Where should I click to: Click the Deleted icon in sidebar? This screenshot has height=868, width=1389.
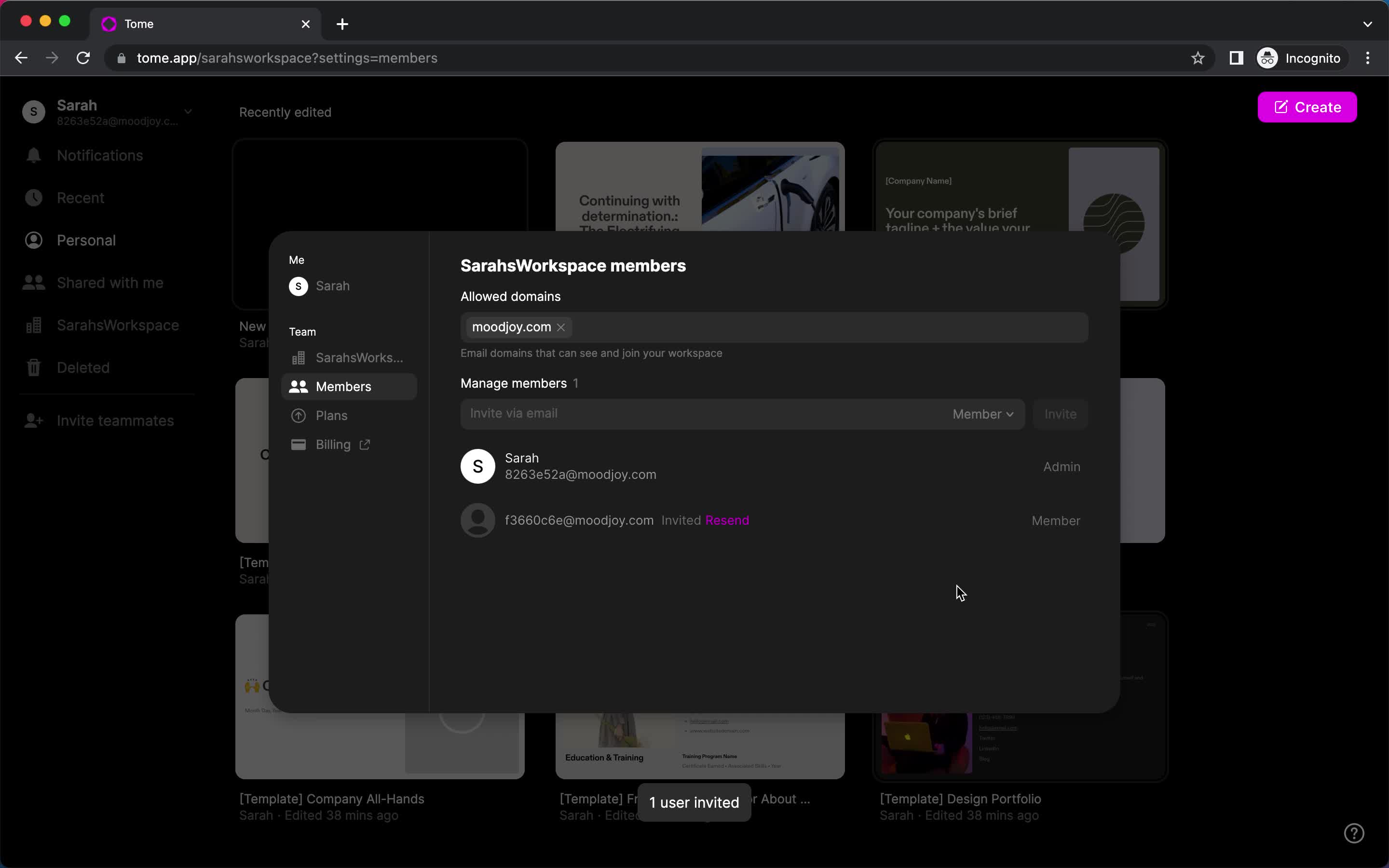tap(34, 367)
